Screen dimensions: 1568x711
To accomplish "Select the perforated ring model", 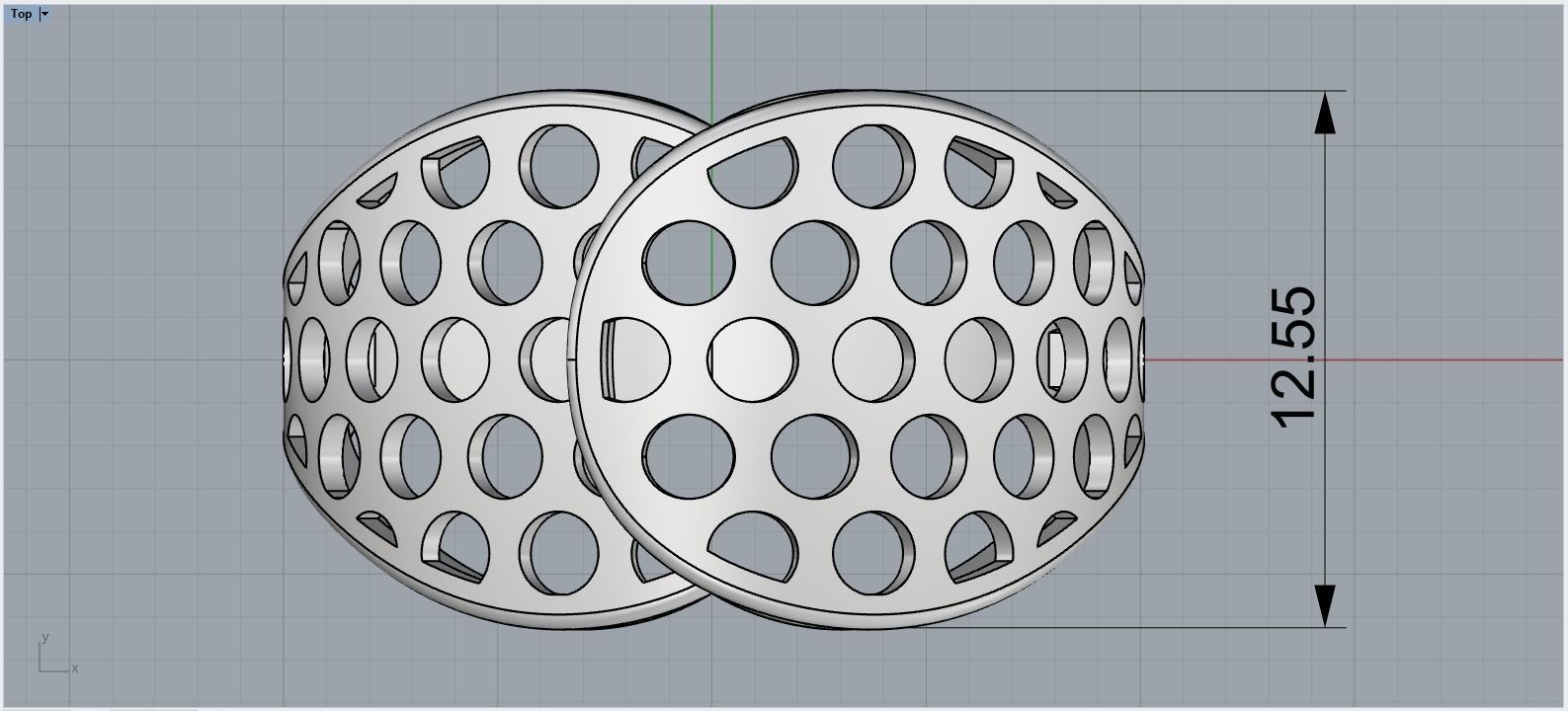I will point(715,360).
